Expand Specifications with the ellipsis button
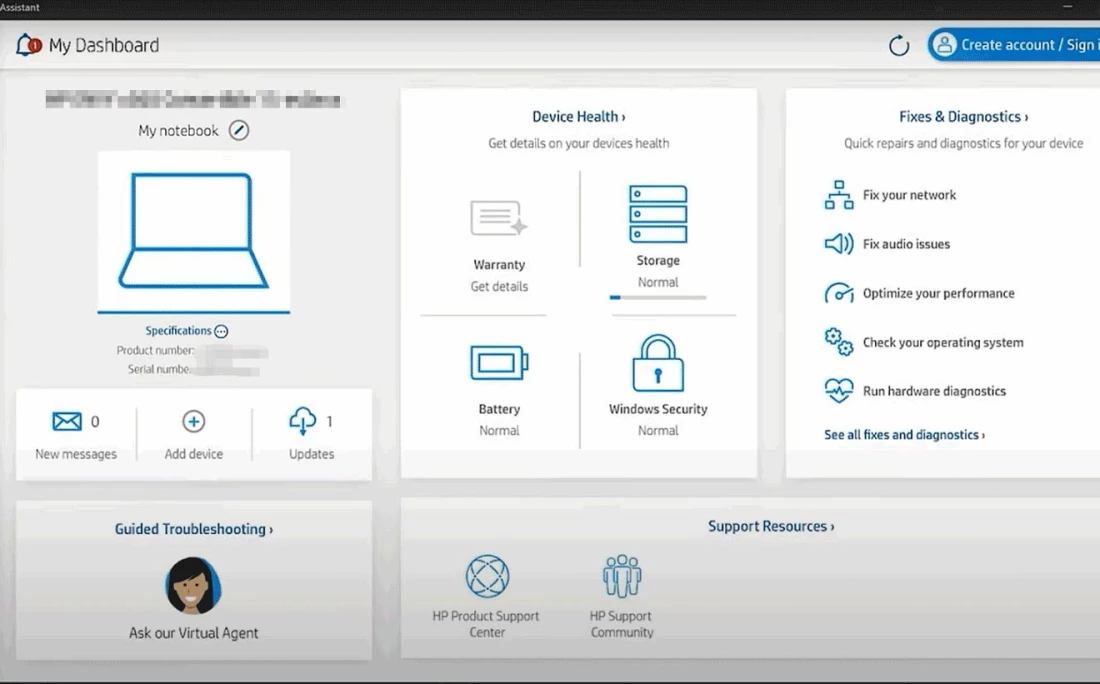Screen dimensions: 1100x684 (x=221, y=331)
